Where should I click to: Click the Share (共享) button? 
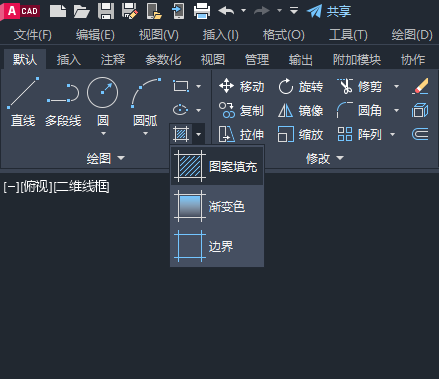point(329,11)
